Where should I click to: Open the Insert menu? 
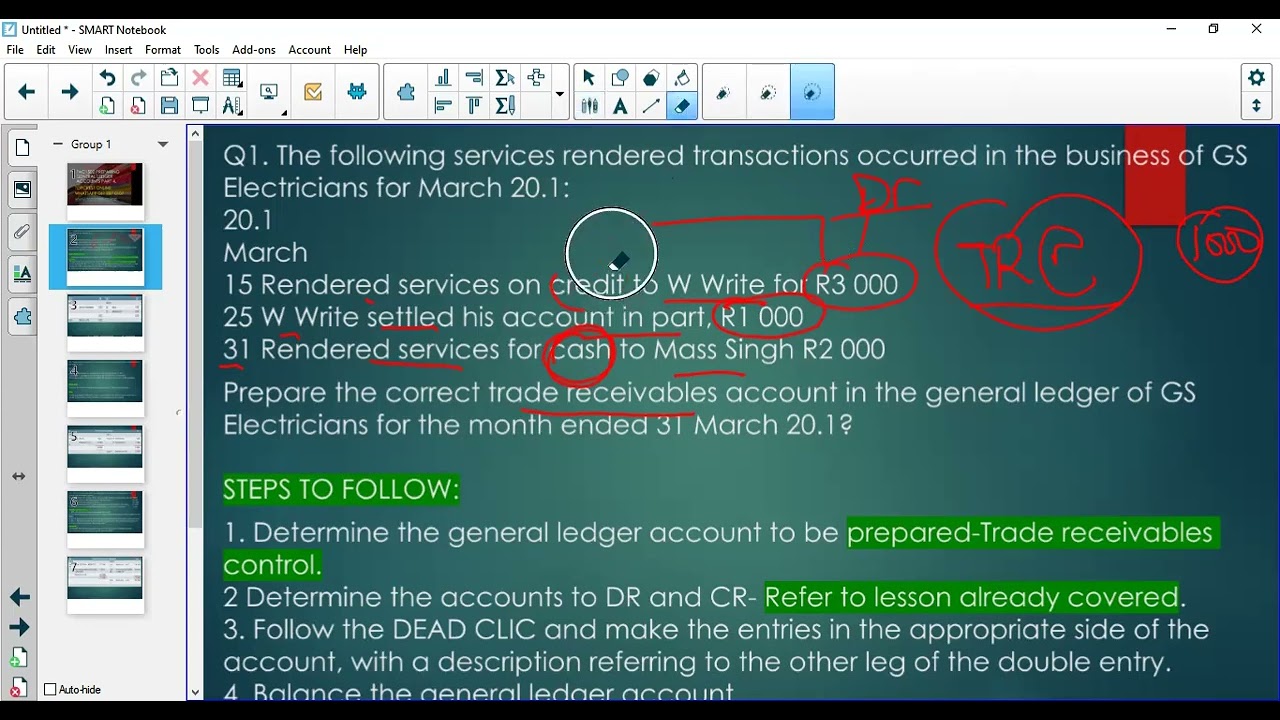coord(118,50)
